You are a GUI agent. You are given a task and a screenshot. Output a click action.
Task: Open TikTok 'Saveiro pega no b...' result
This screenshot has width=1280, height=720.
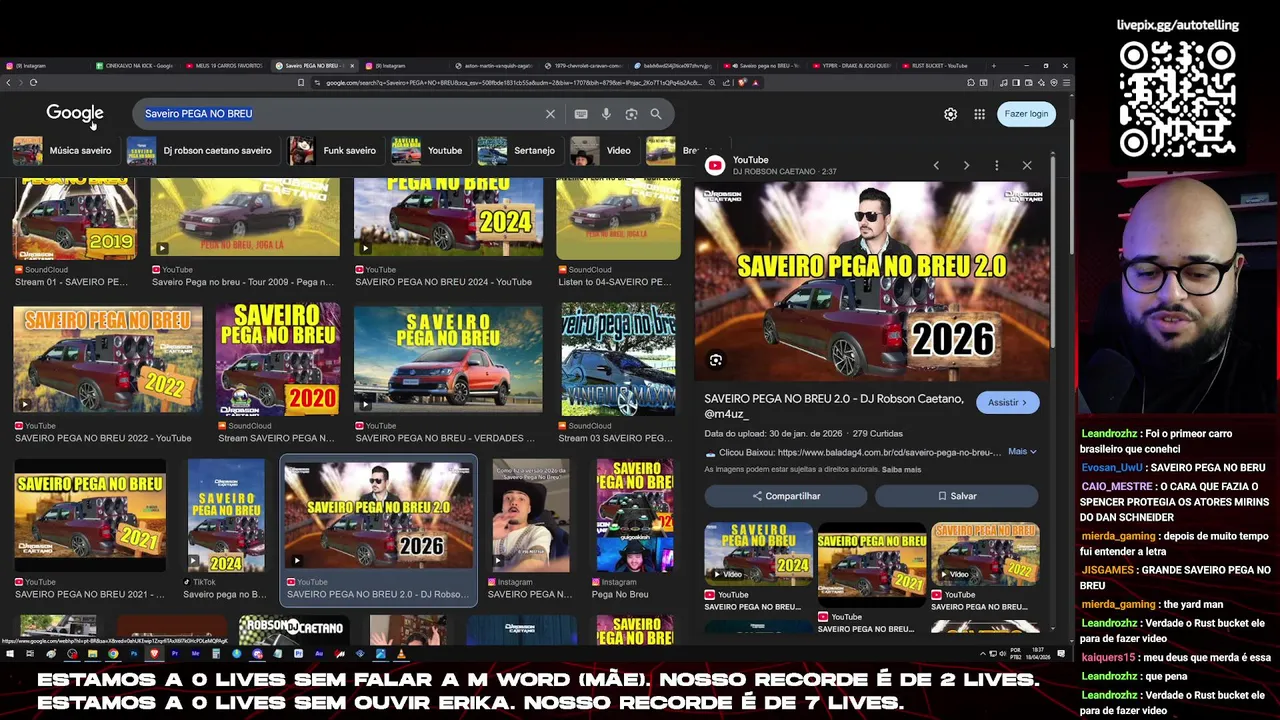pos(226,516)
